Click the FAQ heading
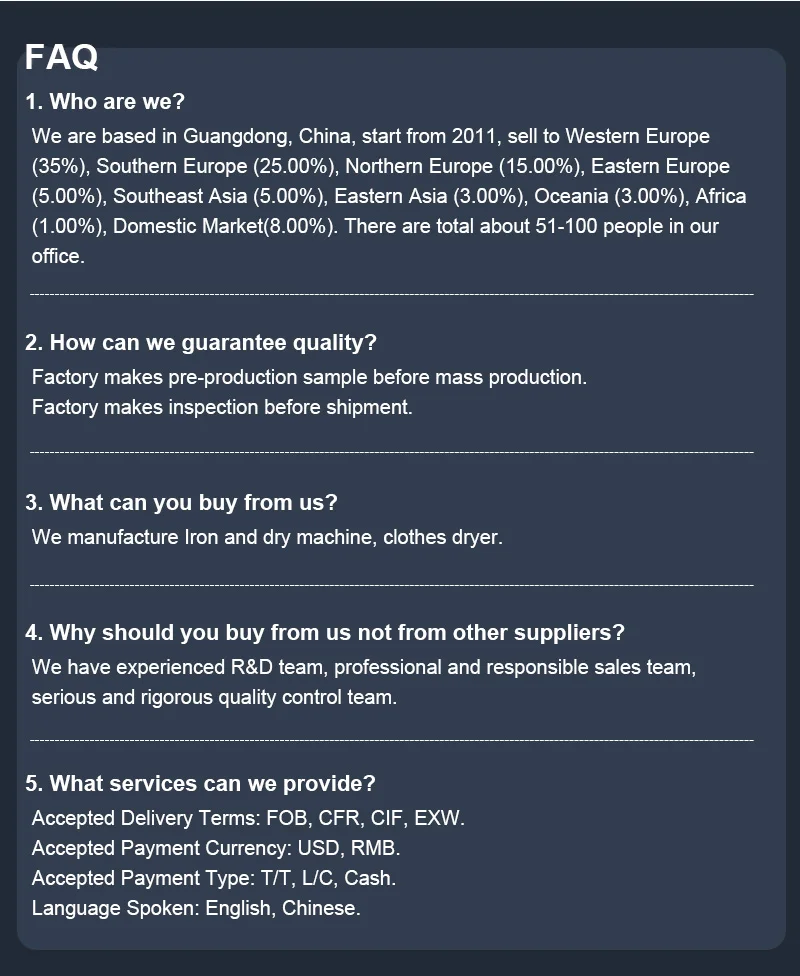The width and height of the screenshot is (800, 976). point(61,57)
